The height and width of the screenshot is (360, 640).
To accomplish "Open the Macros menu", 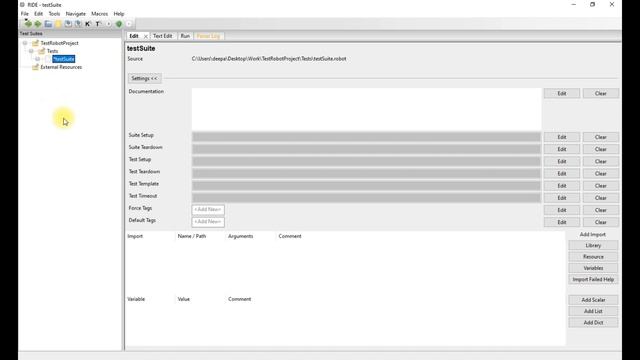I will tap(100, 14).
